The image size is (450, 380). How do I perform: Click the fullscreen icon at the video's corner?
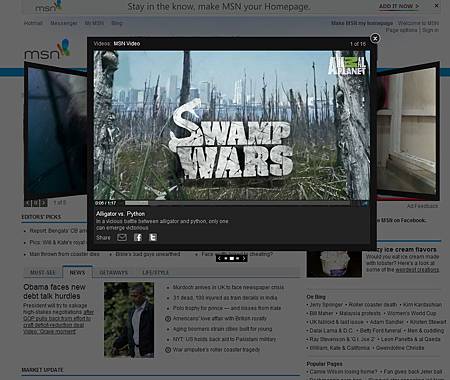point(365,203)
